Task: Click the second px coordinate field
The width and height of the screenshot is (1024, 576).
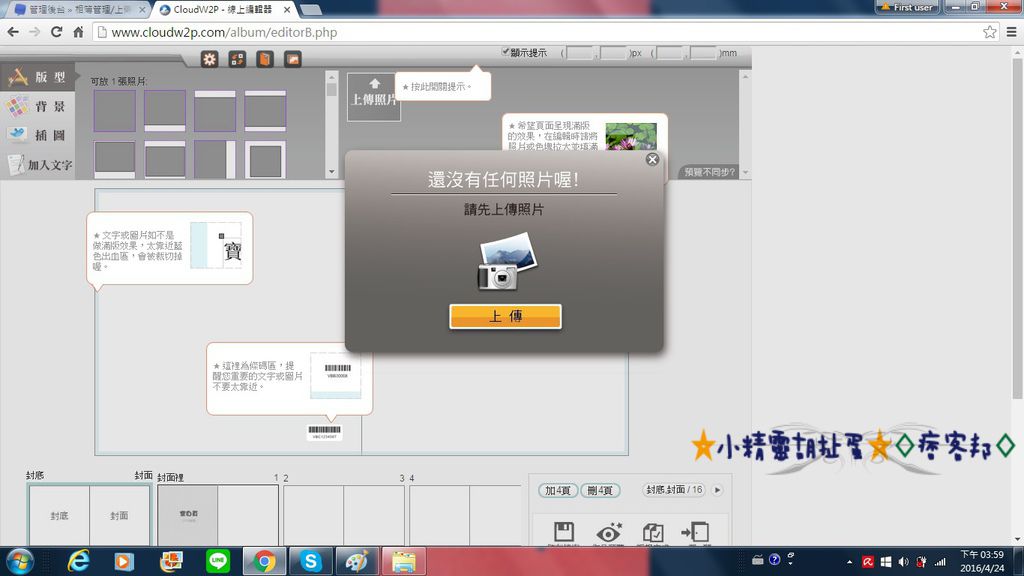Action: [x=613, y=53]
